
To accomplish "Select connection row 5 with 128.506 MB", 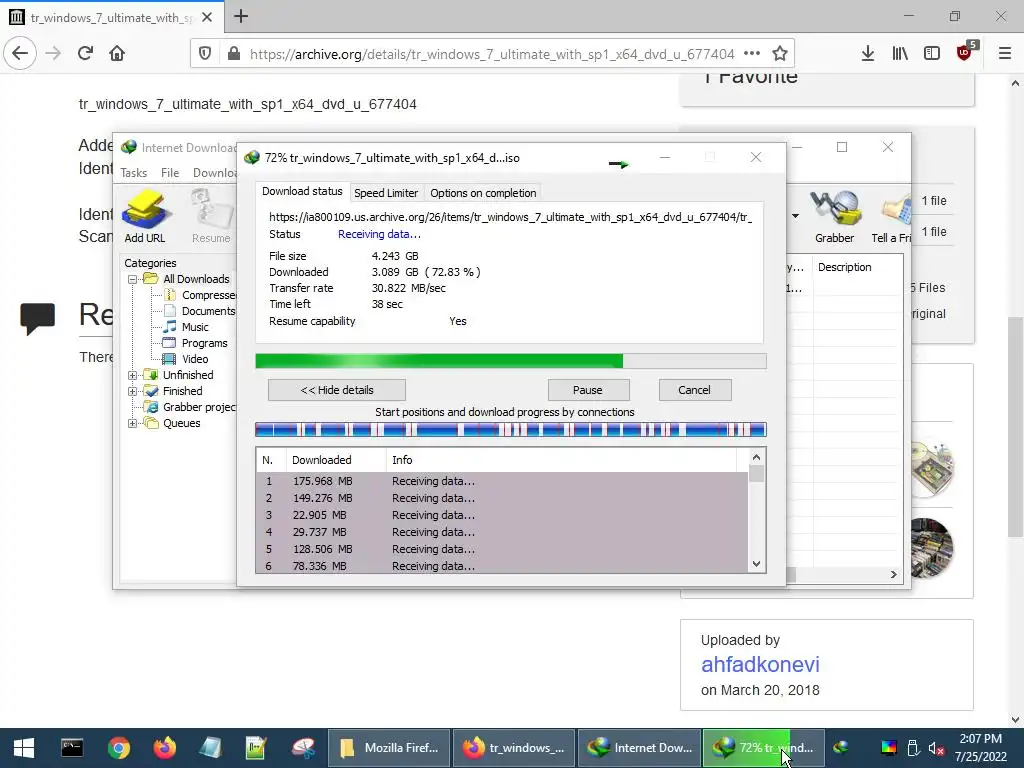I will click(502, 549).
